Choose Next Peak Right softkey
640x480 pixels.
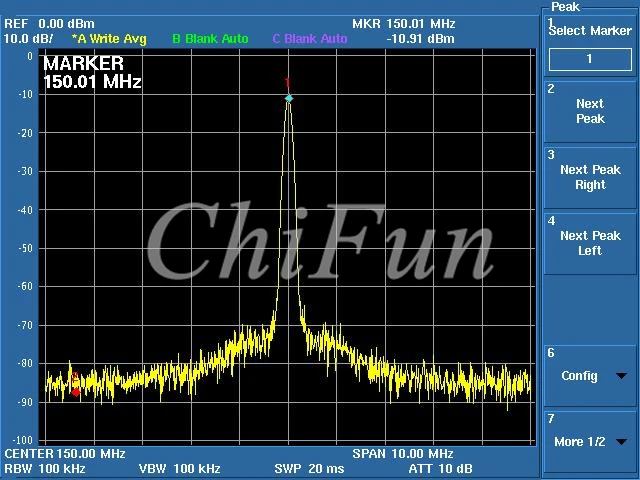(590, 178)
